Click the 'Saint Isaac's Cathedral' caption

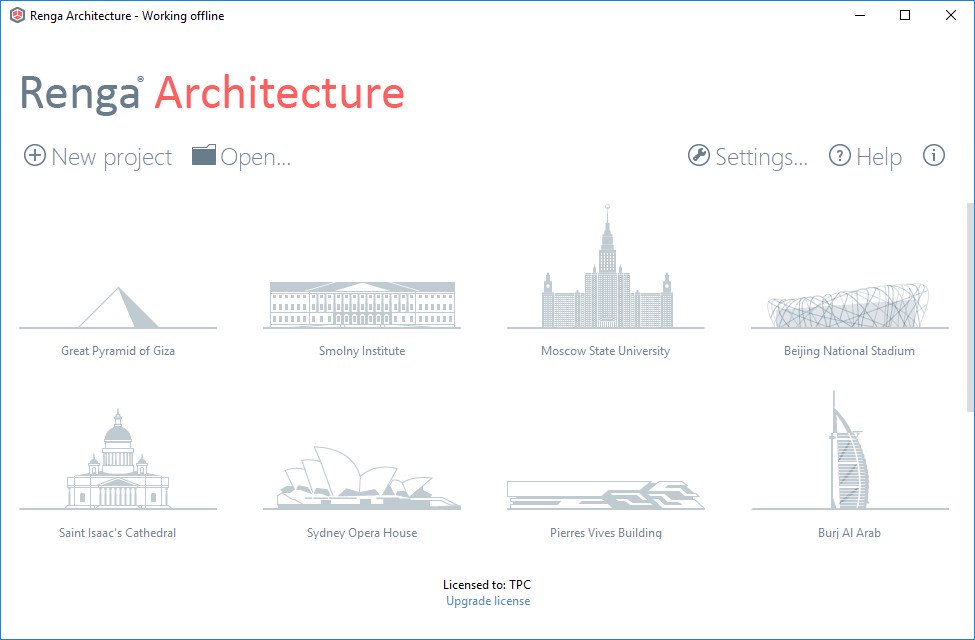(x=118, y=533)
